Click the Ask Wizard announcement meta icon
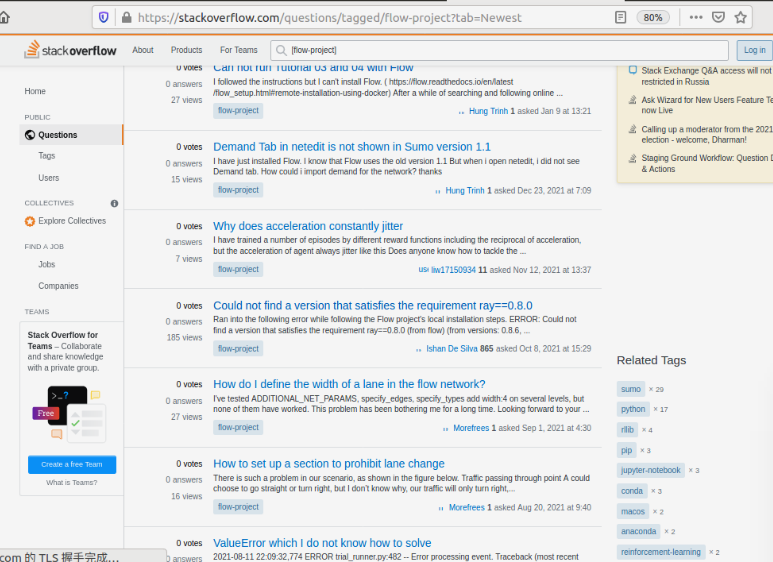The height and width of the screenshot is (562, 773). 632,100
